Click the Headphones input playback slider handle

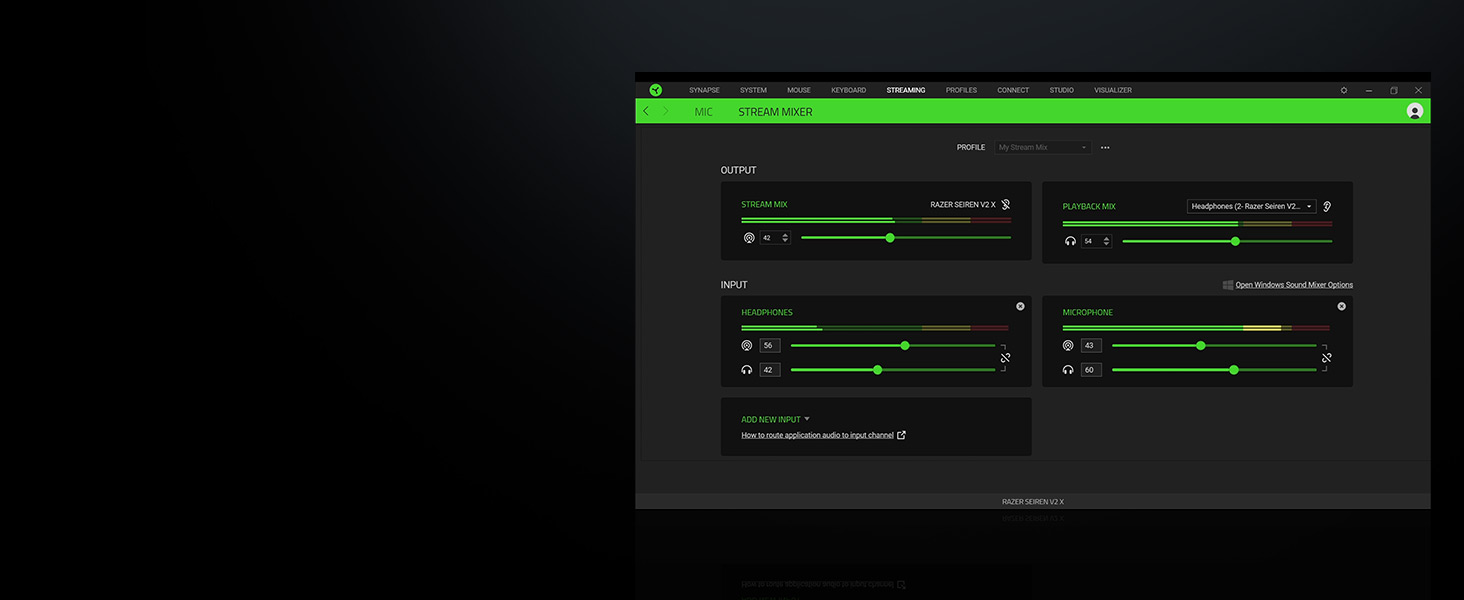[878, 370]
